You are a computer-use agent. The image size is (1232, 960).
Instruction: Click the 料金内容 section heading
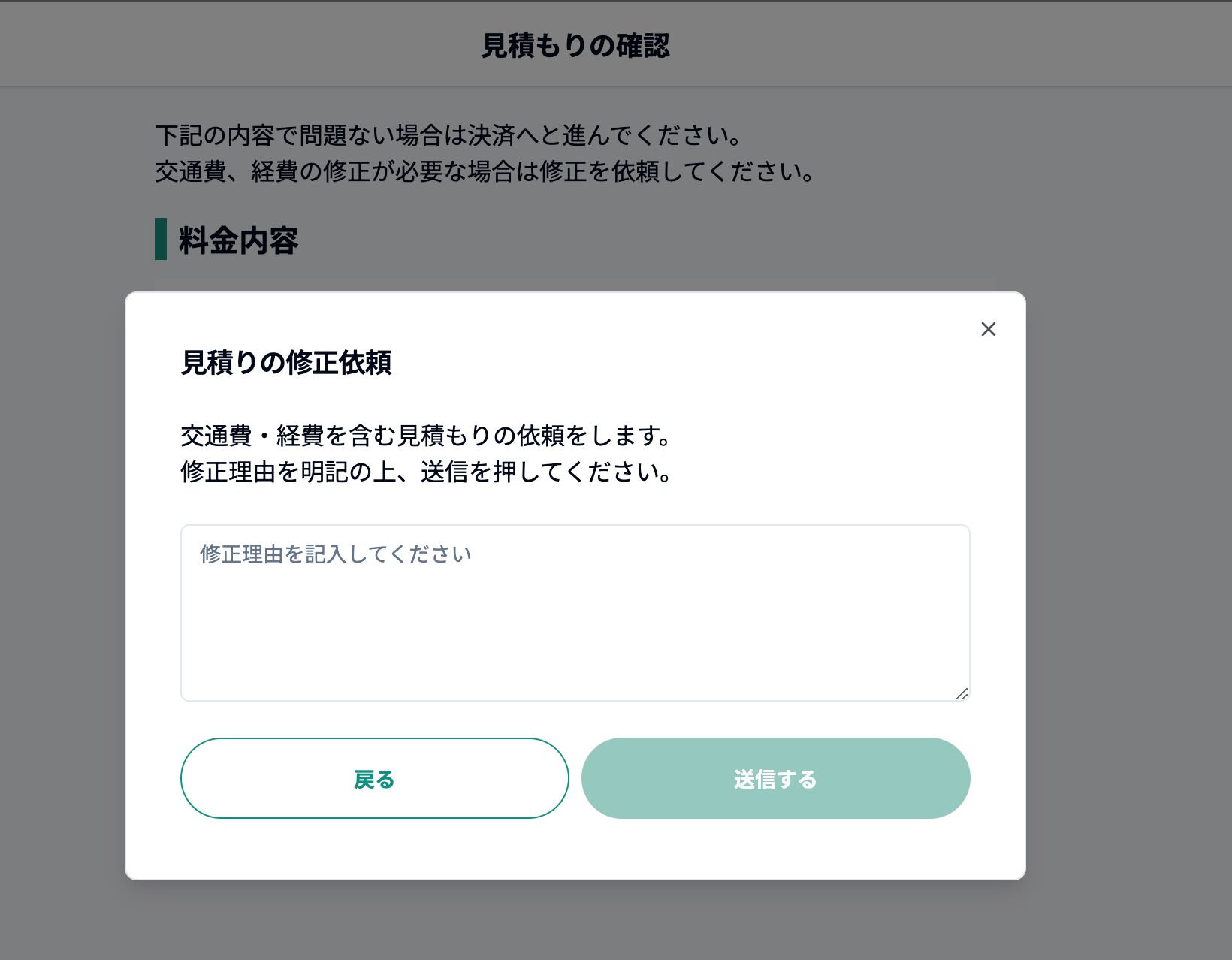238,241
